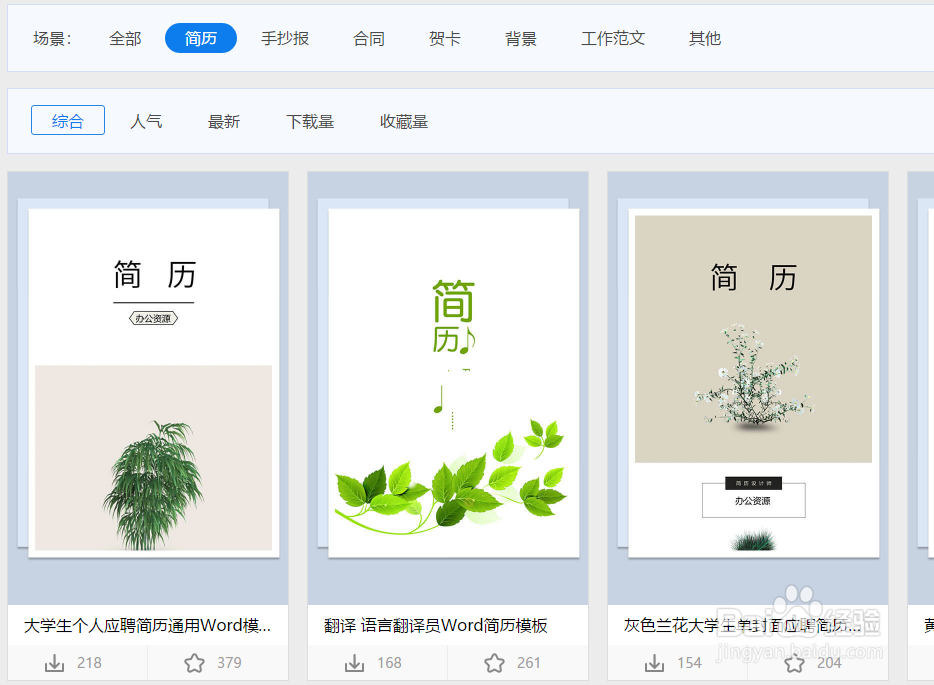Open the grey orchid resume template thumbnail
934x685 pixels.
[x=754, y=383]
